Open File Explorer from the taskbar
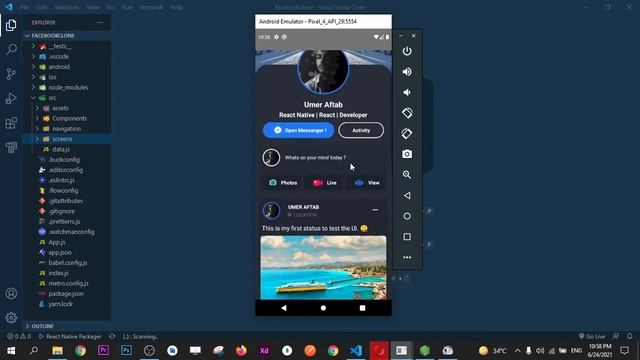This screenshot has width=640, height=360. (x=58, y=351)
